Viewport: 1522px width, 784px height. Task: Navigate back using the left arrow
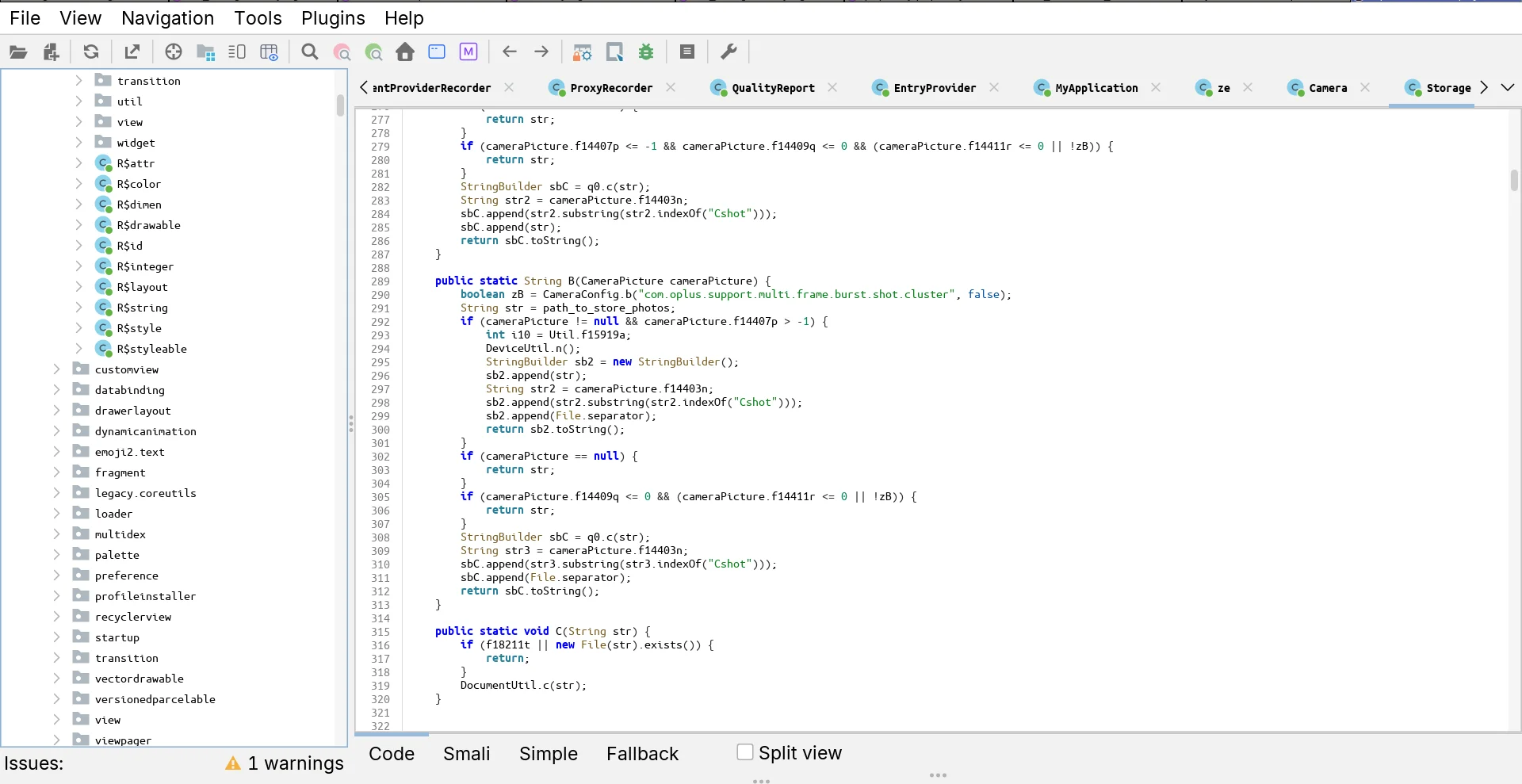coord(510,52)
